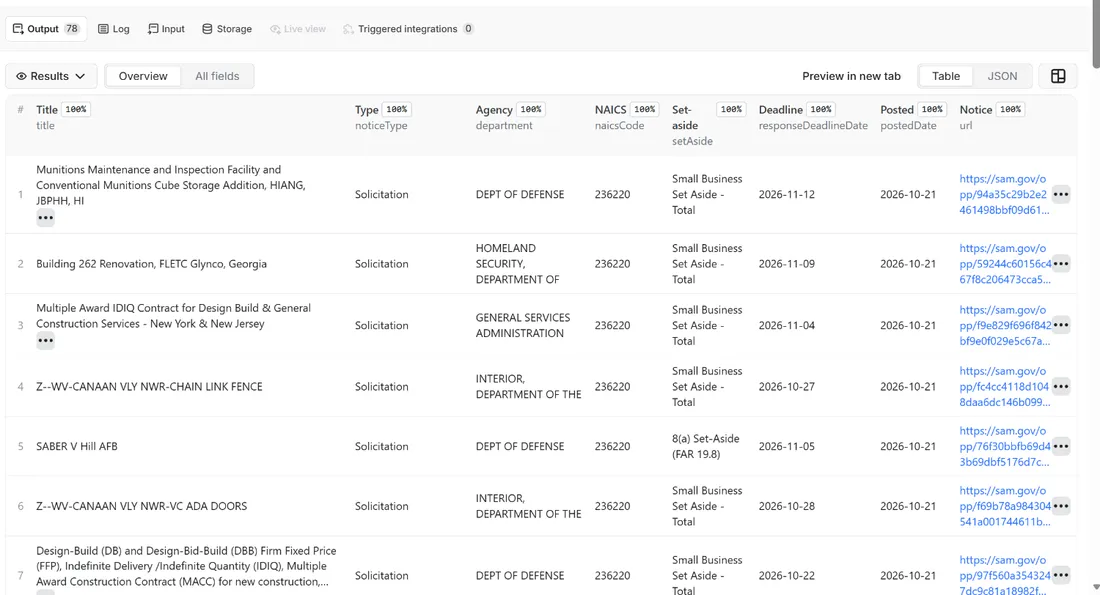Open Triggered integrations tab
Screen dimensions: 1100x595
click(408, 29)
